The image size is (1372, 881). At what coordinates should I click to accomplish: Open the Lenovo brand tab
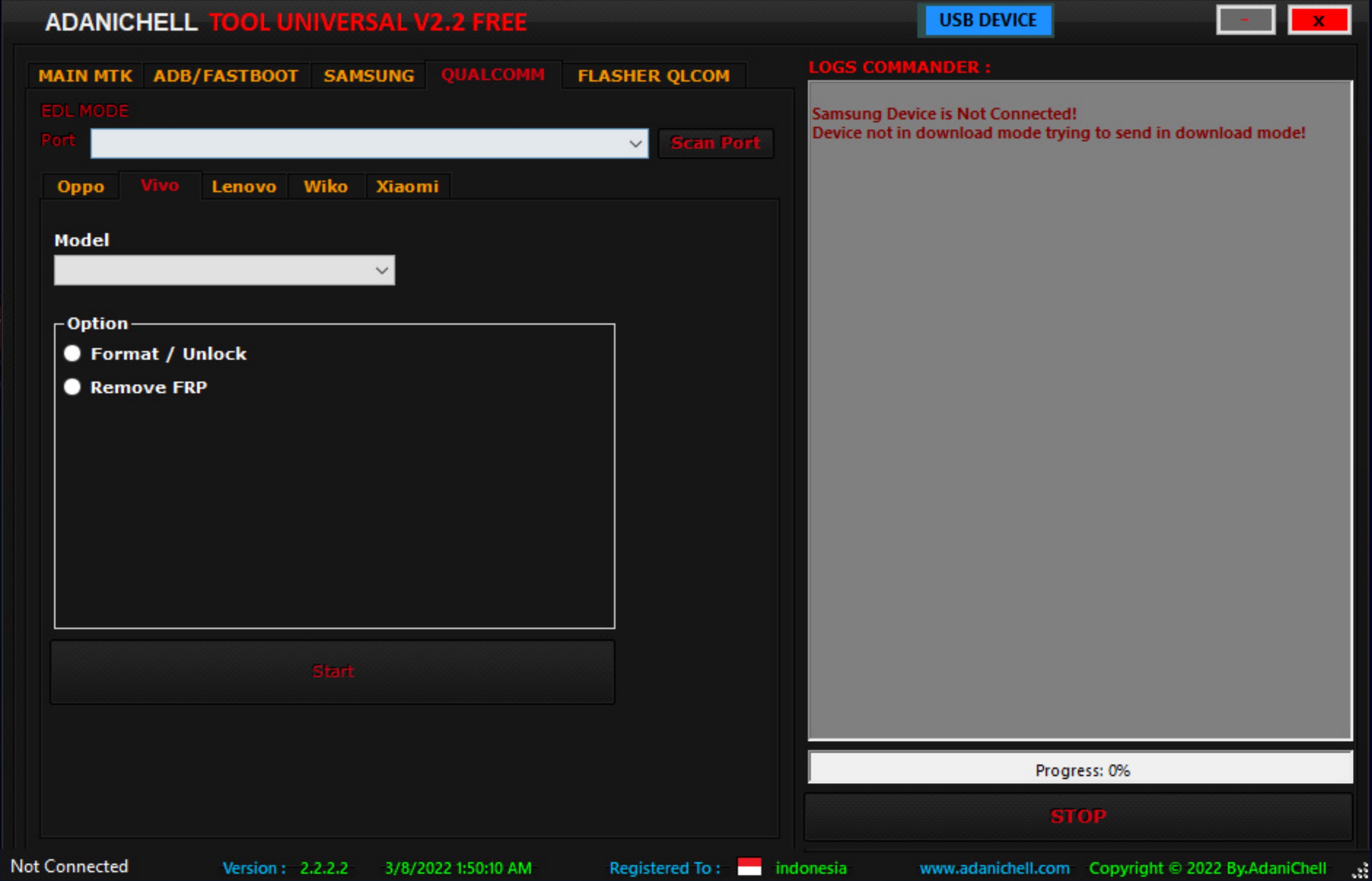244,187
